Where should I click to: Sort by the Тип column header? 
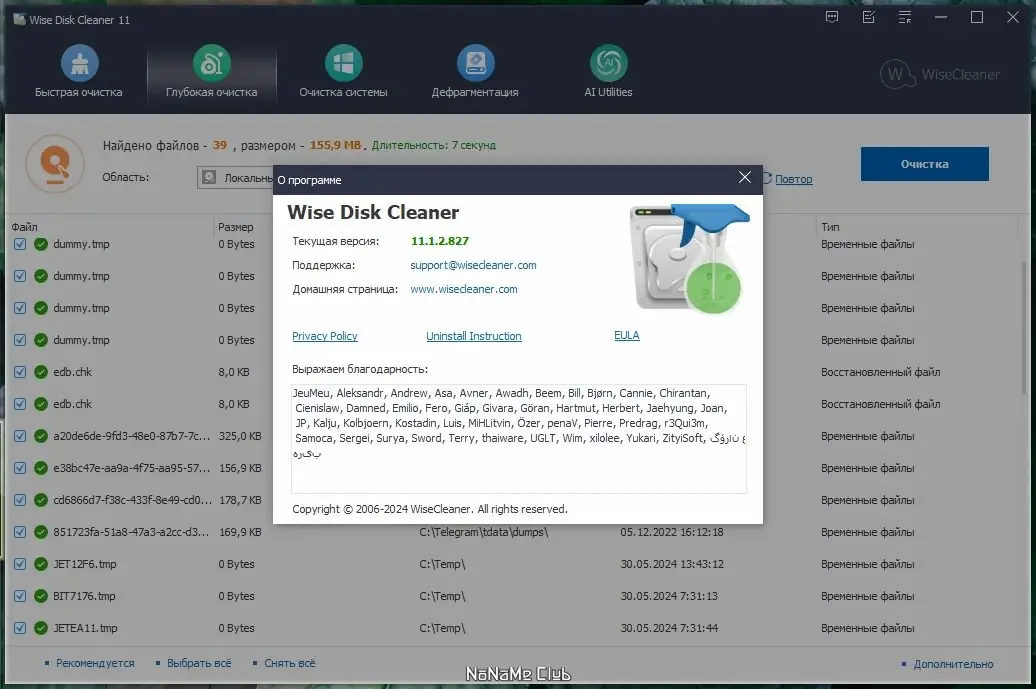(x=830, y=227)
